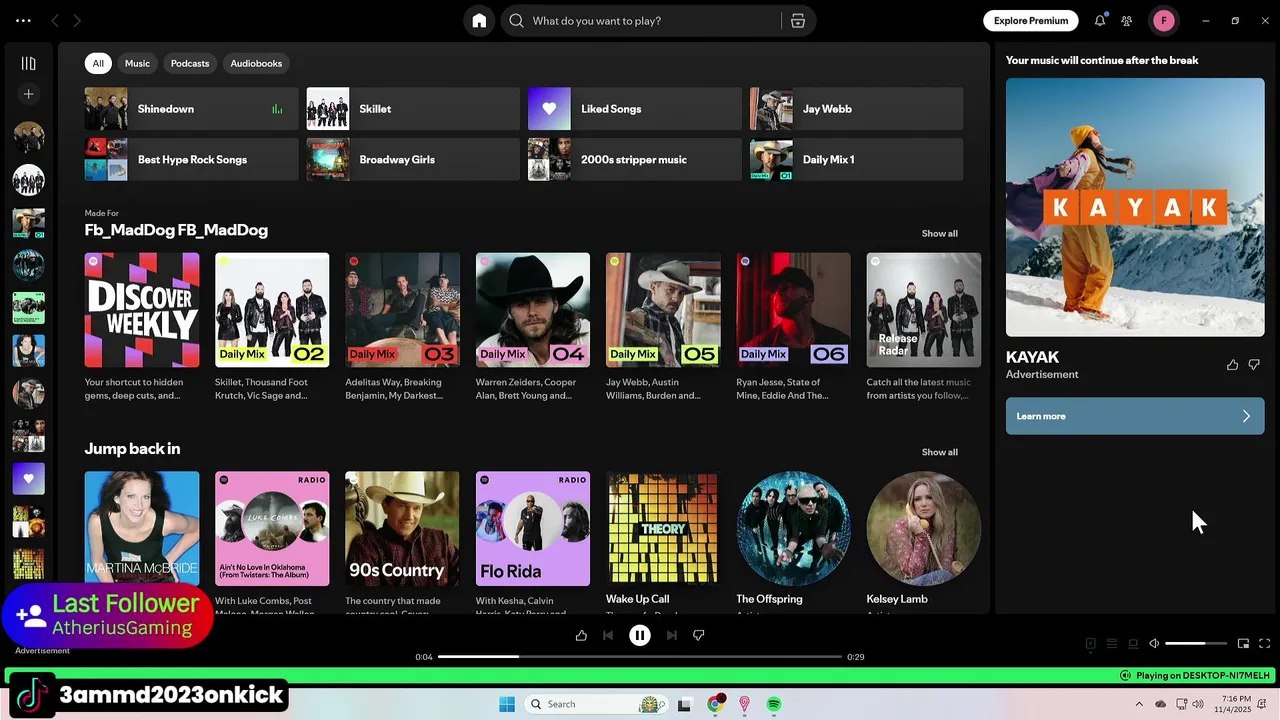The height and width of the screenshot is (720, 1280).
Task: Mute the volume speaker icon
Action: (x=1154, y=644)
